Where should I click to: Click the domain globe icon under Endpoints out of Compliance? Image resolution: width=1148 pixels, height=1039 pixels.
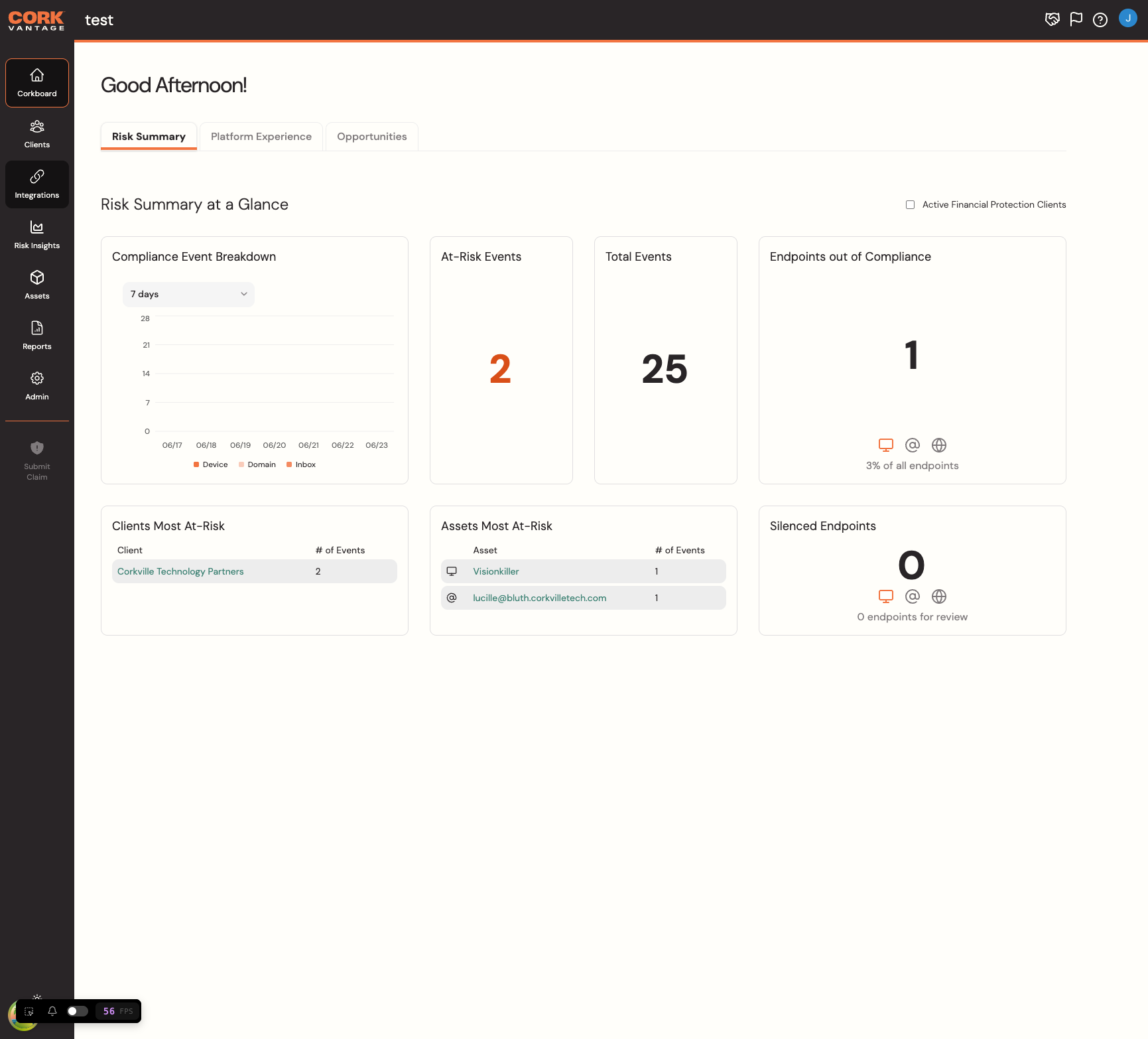(939, 445)
